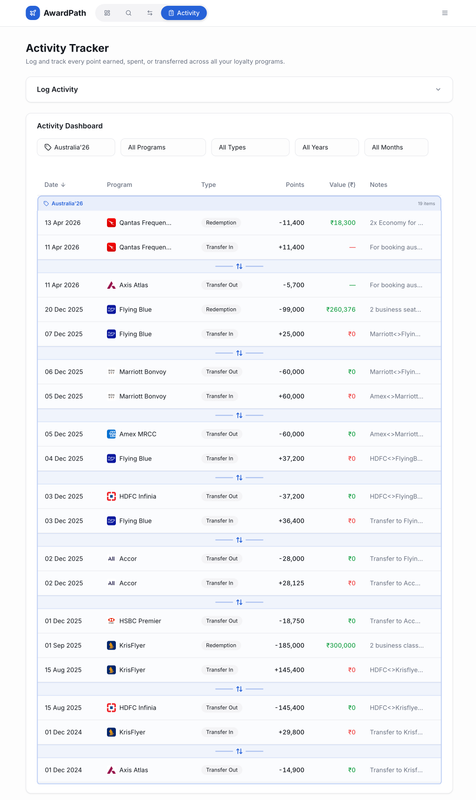Click the HDFC Infinia logo in the 15 Aug 2025 row
This screenshot has width=476, height=800.
coord(111,708)
